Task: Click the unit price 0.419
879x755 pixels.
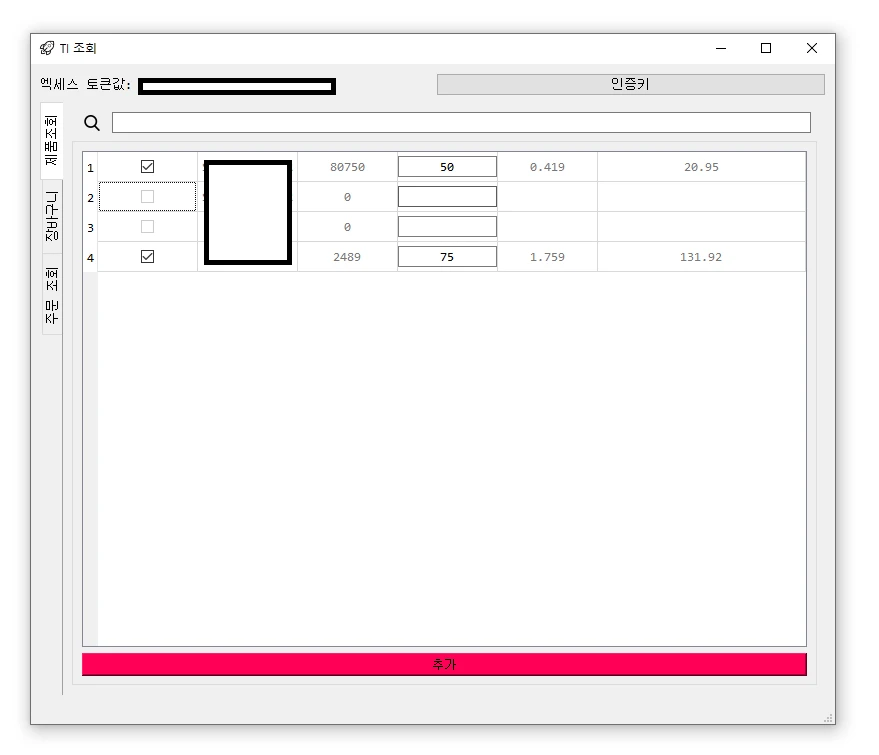Action: click(x=547, y=167)
